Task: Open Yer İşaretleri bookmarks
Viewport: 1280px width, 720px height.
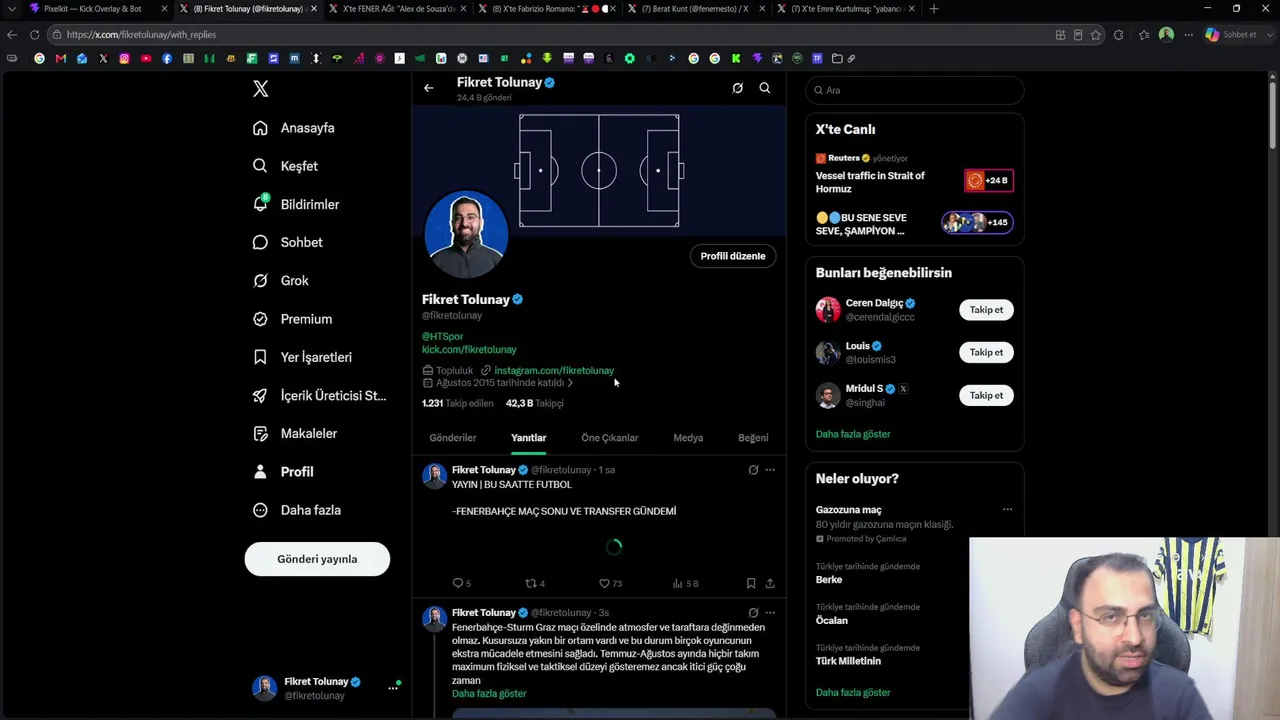Action: [x=302, y=357]
